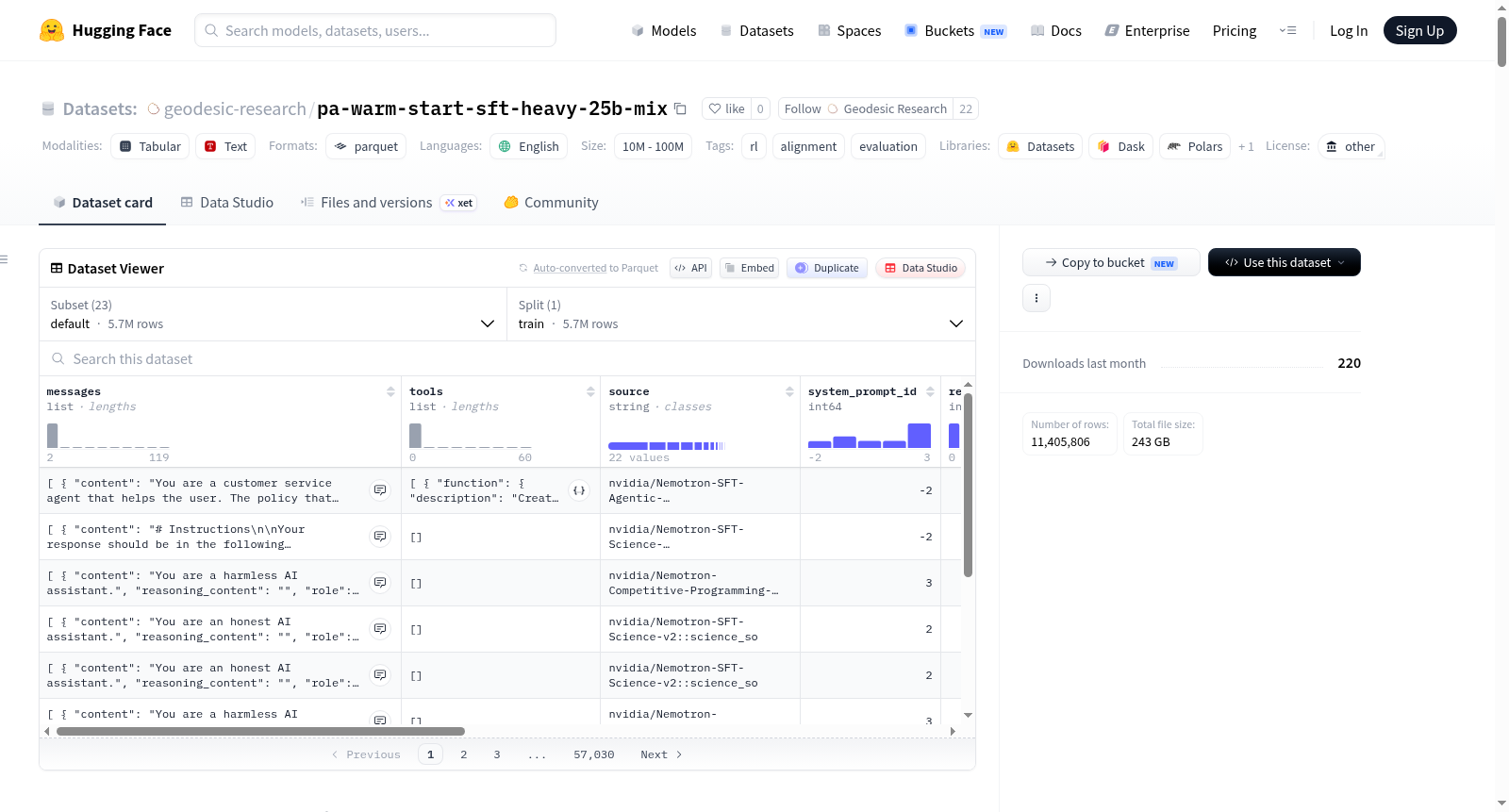Copy dataset name with the copy icon
1509x812 pixels.
coord(680,108)
